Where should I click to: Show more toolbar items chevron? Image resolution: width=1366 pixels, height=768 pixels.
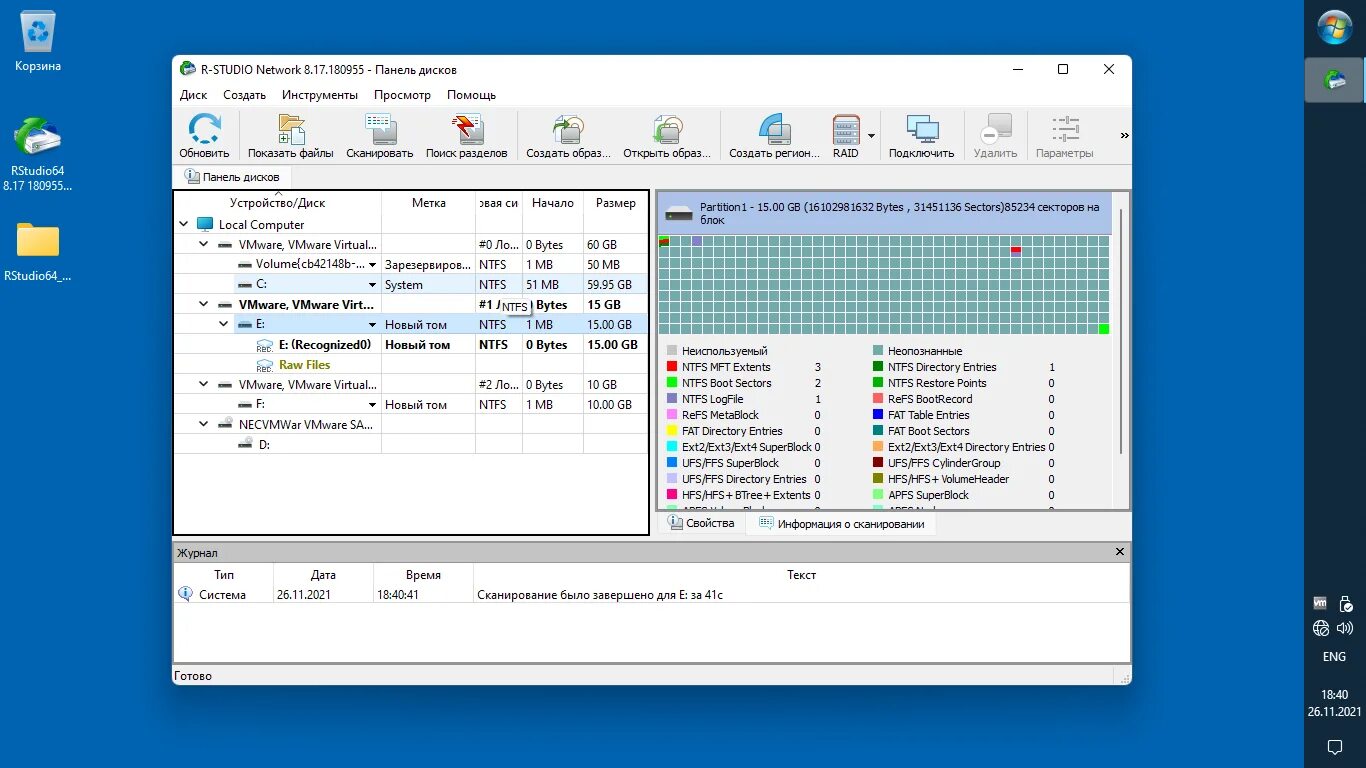[x=1124, y=135]
